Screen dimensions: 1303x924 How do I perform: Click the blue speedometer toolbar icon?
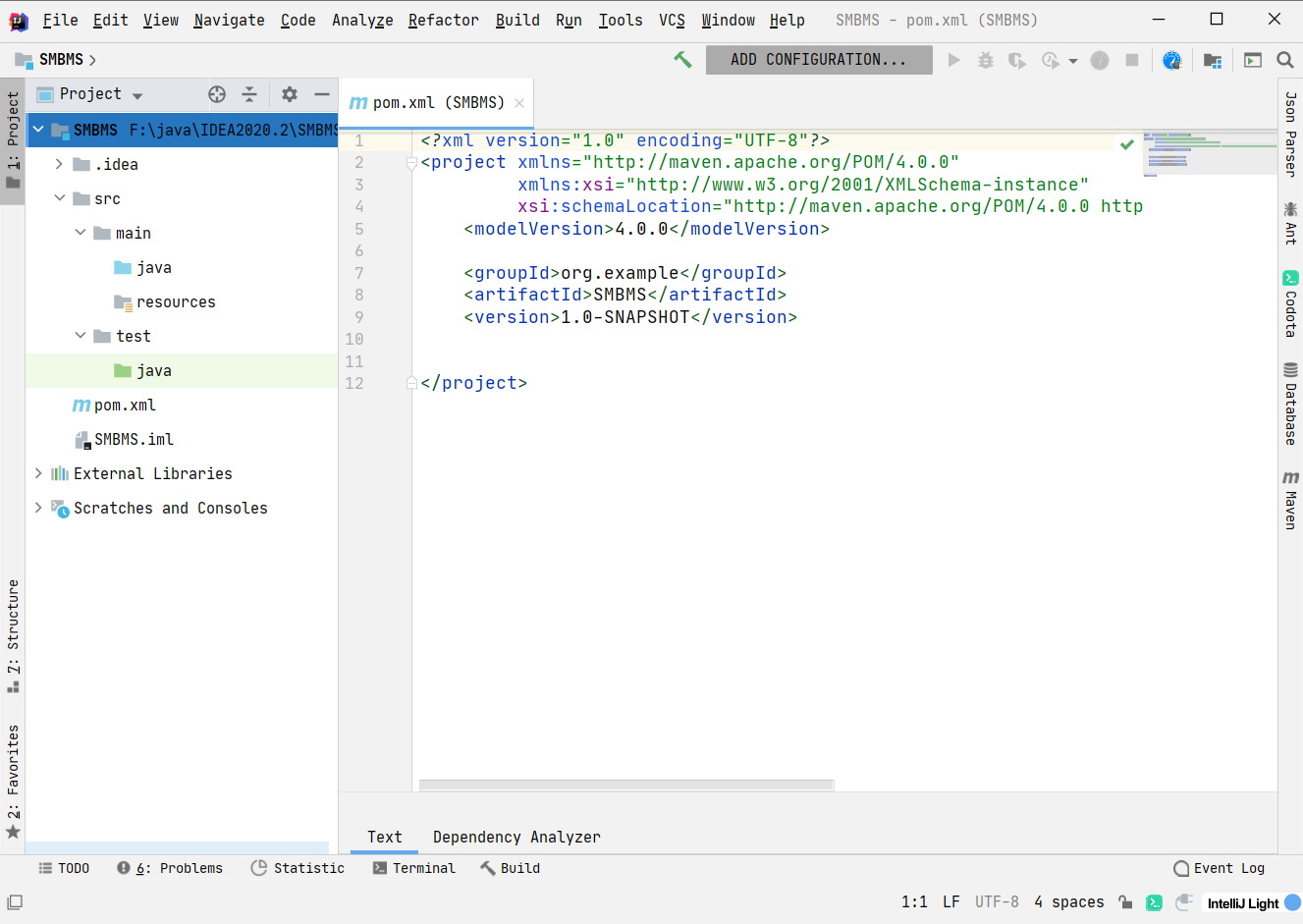(1171, 60)
